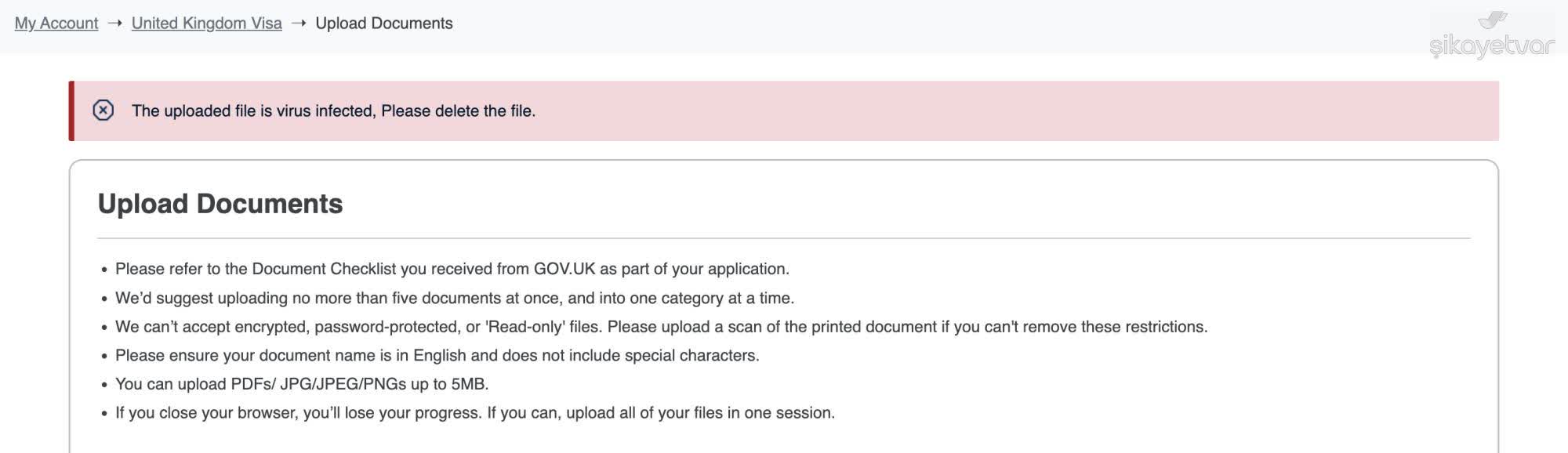Image resolution: width=1568 pixels, height=453 pixels.
Task: Click the GOV.UK text in first bullet
Action: [x=564, y=269]
